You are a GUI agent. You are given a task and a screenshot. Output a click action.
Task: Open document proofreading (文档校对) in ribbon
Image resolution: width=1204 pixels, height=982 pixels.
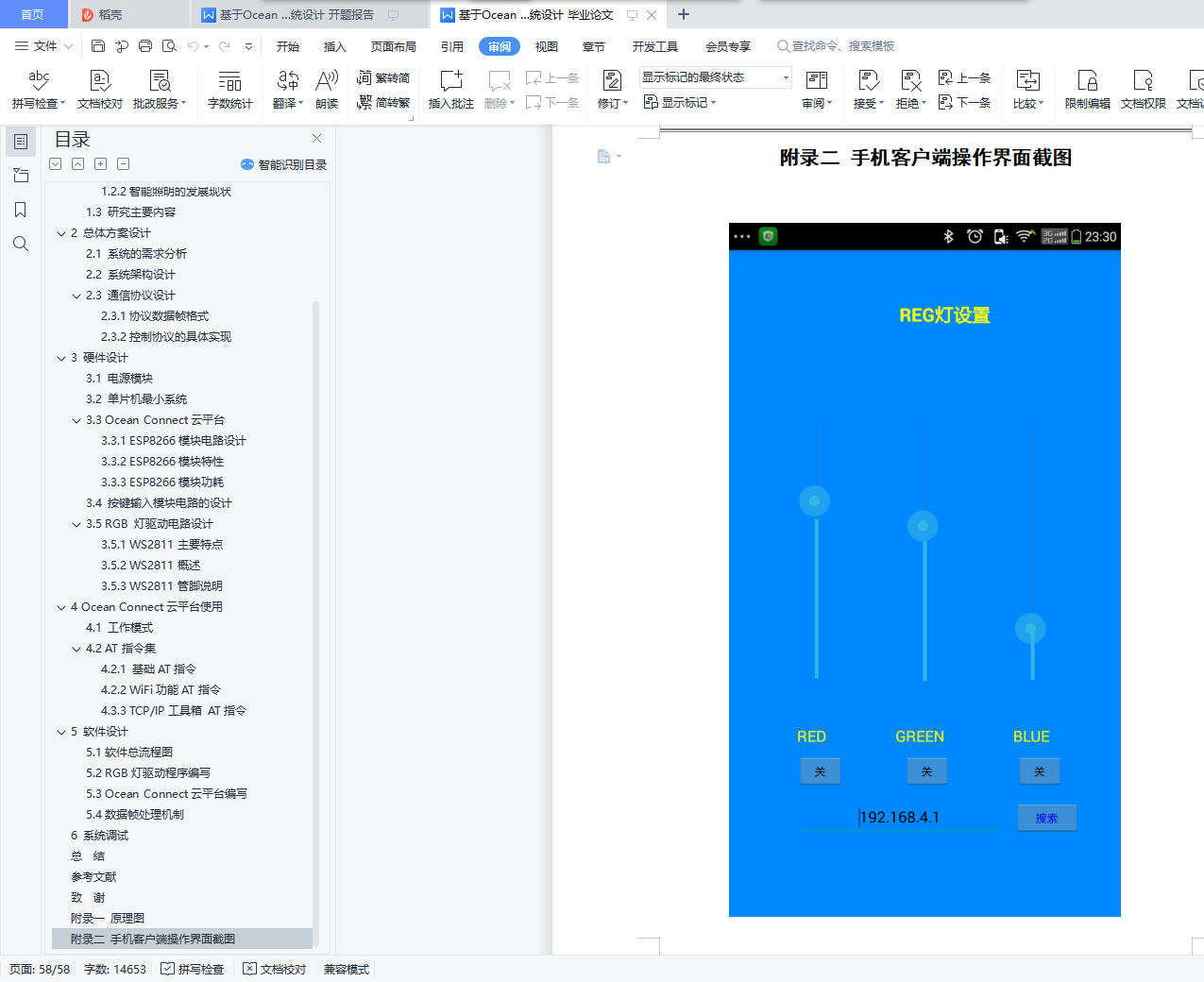99,90
